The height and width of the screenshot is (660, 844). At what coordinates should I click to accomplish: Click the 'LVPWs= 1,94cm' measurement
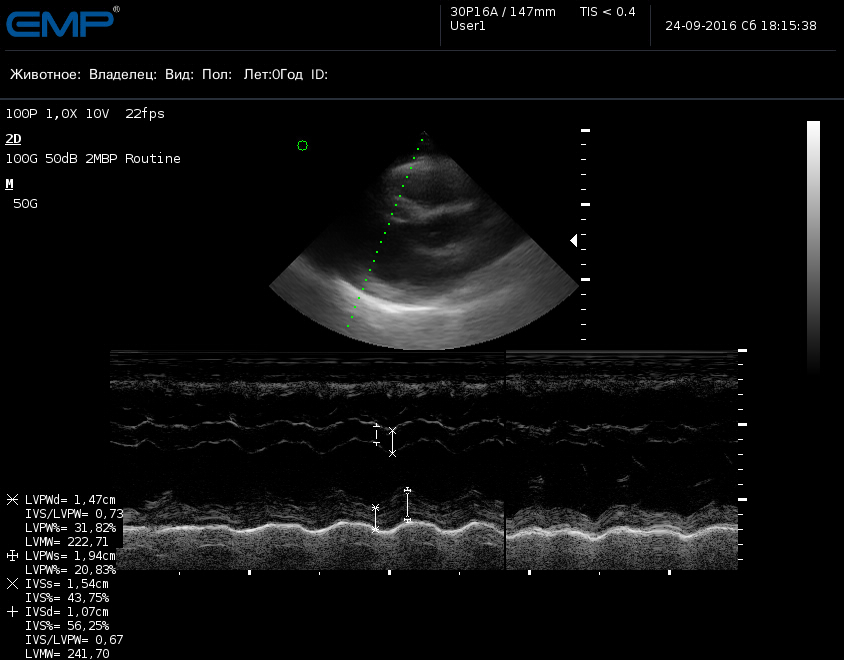tap(70, 556)
